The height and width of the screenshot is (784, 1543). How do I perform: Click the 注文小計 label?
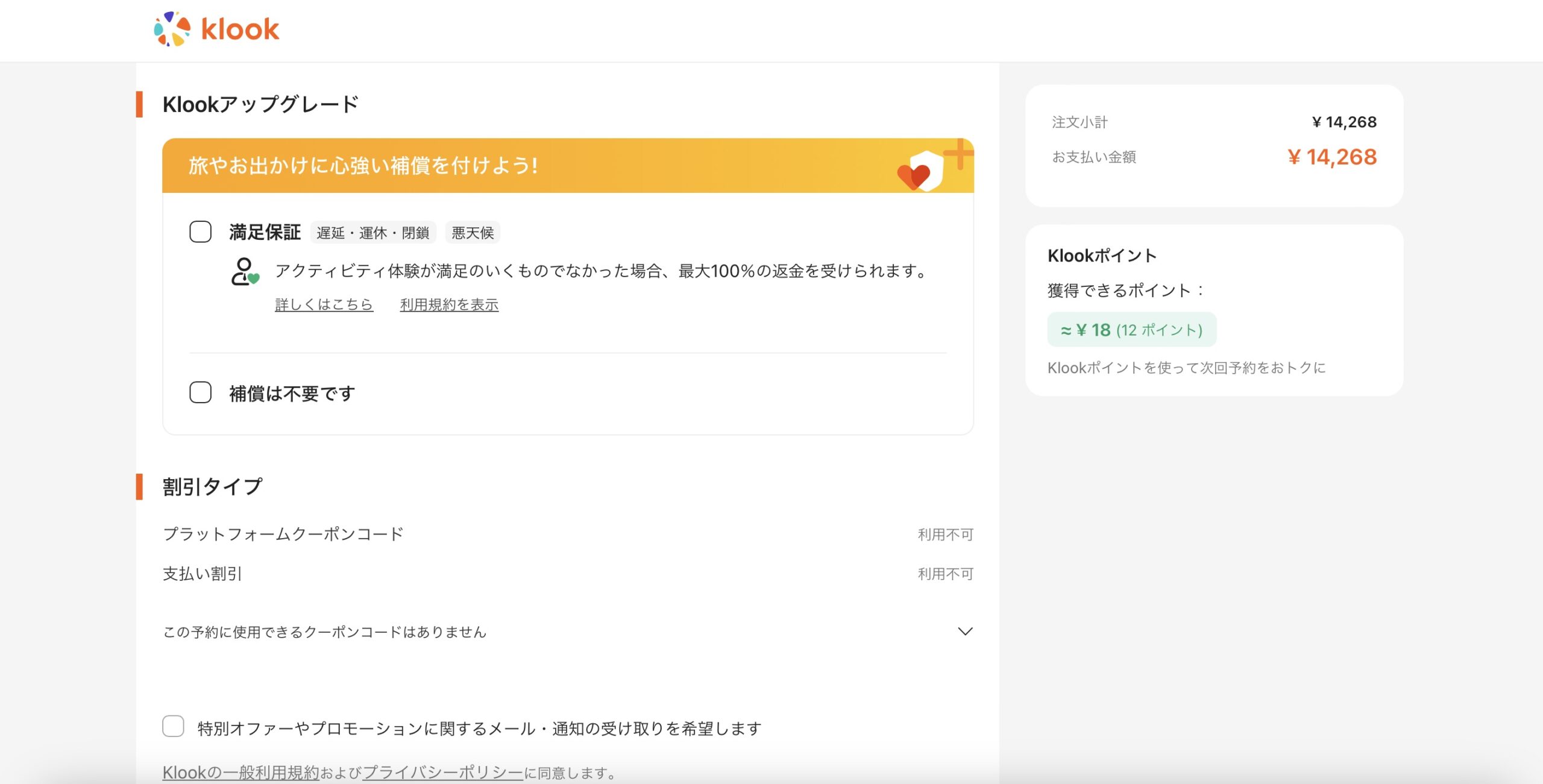click(x=1079, y=122)
